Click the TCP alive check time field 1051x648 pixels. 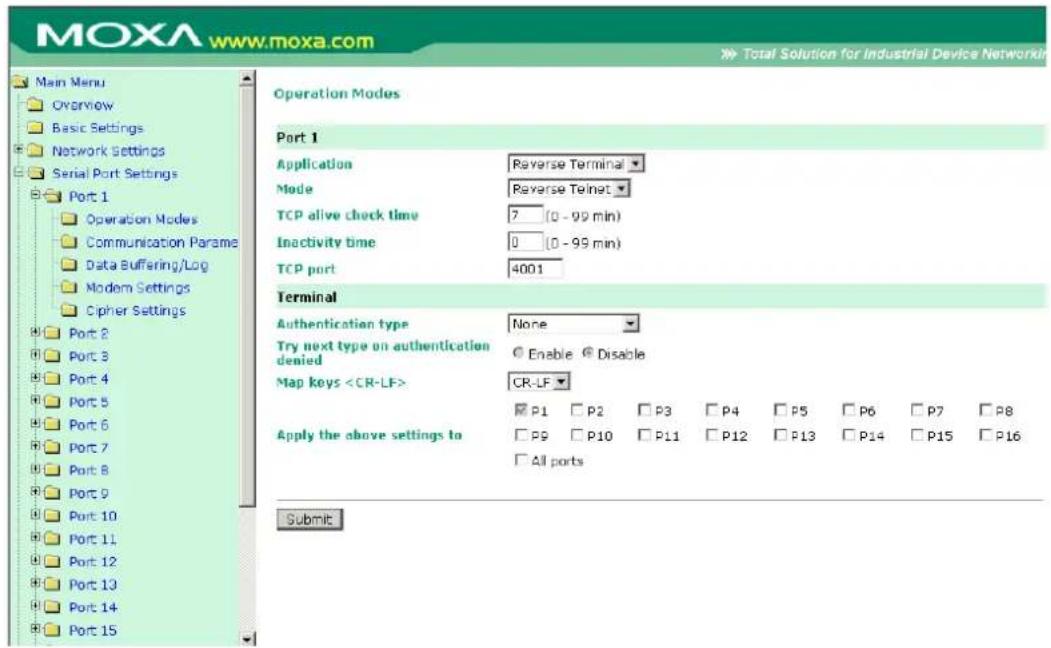pyautogui.click(x=525, y=215)
